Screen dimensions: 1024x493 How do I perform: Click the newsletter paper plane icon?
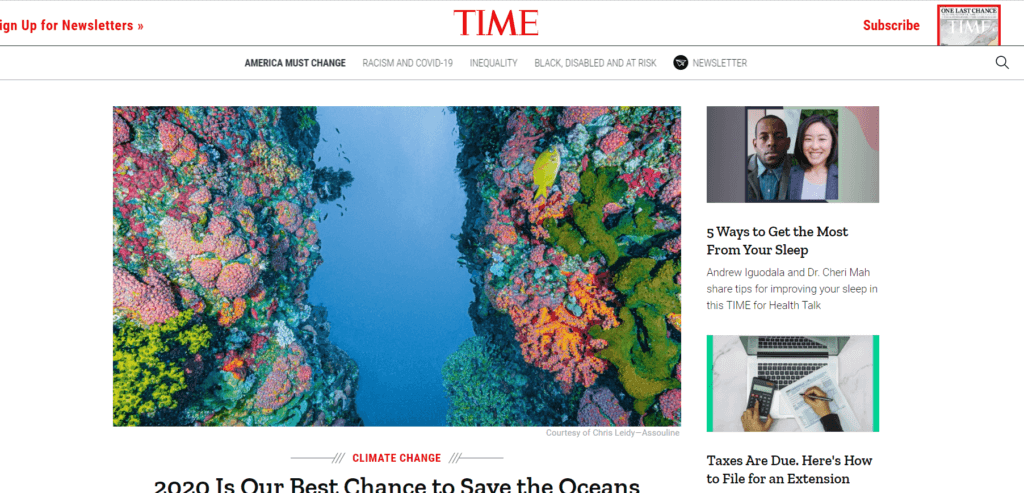click(680, 63)
